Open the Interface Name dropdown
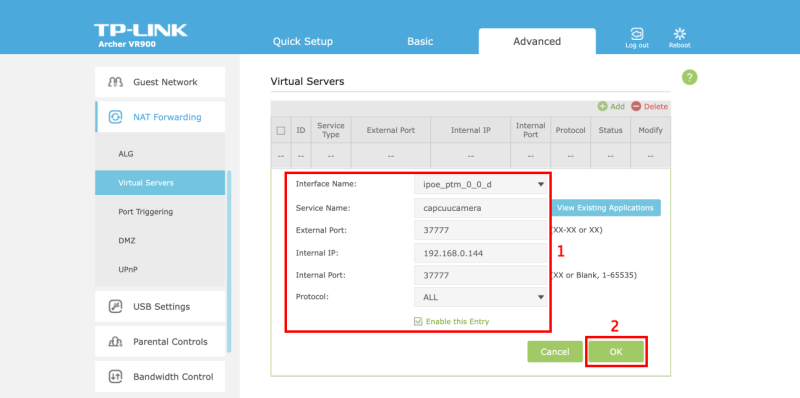This screenshot has height=398, width=800. pos(481,185)
